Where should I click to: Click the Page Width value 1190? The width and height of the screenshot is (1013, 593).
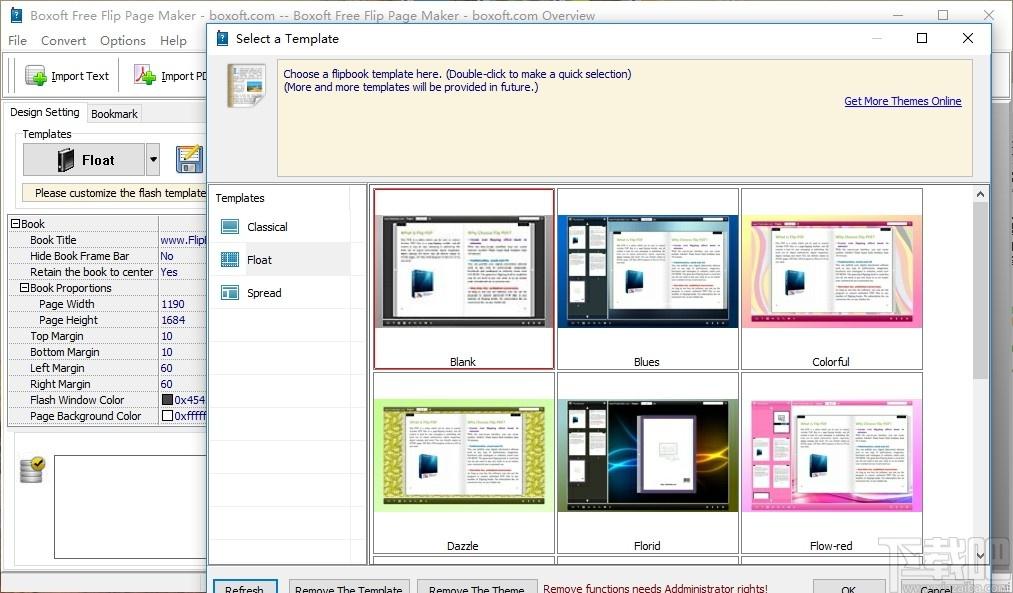[x=172, y=304]
